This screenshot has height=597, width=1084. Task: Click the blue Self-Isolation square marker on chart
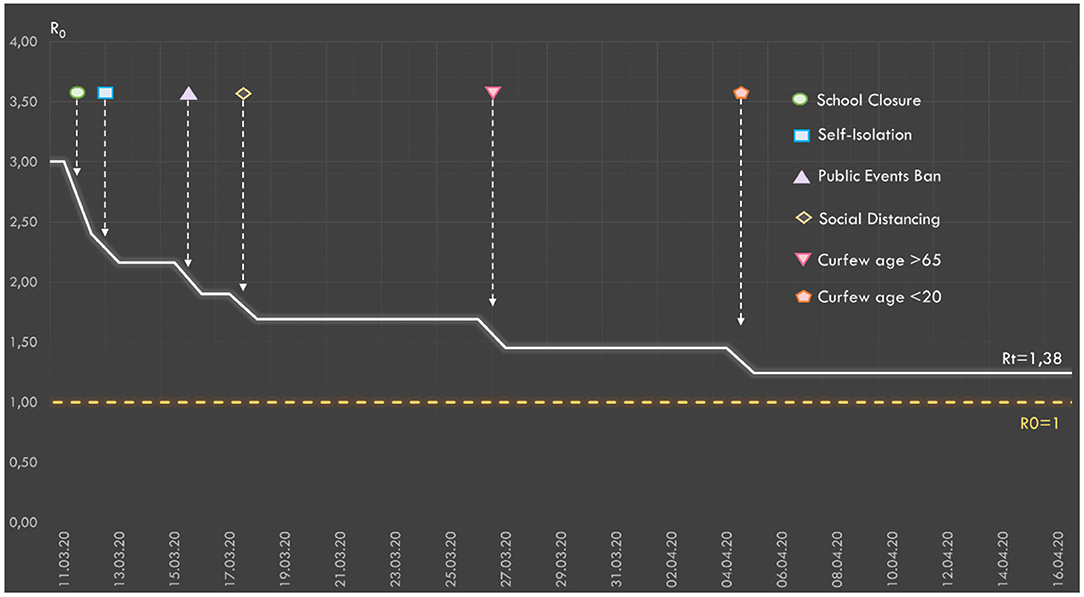[105, 93]
